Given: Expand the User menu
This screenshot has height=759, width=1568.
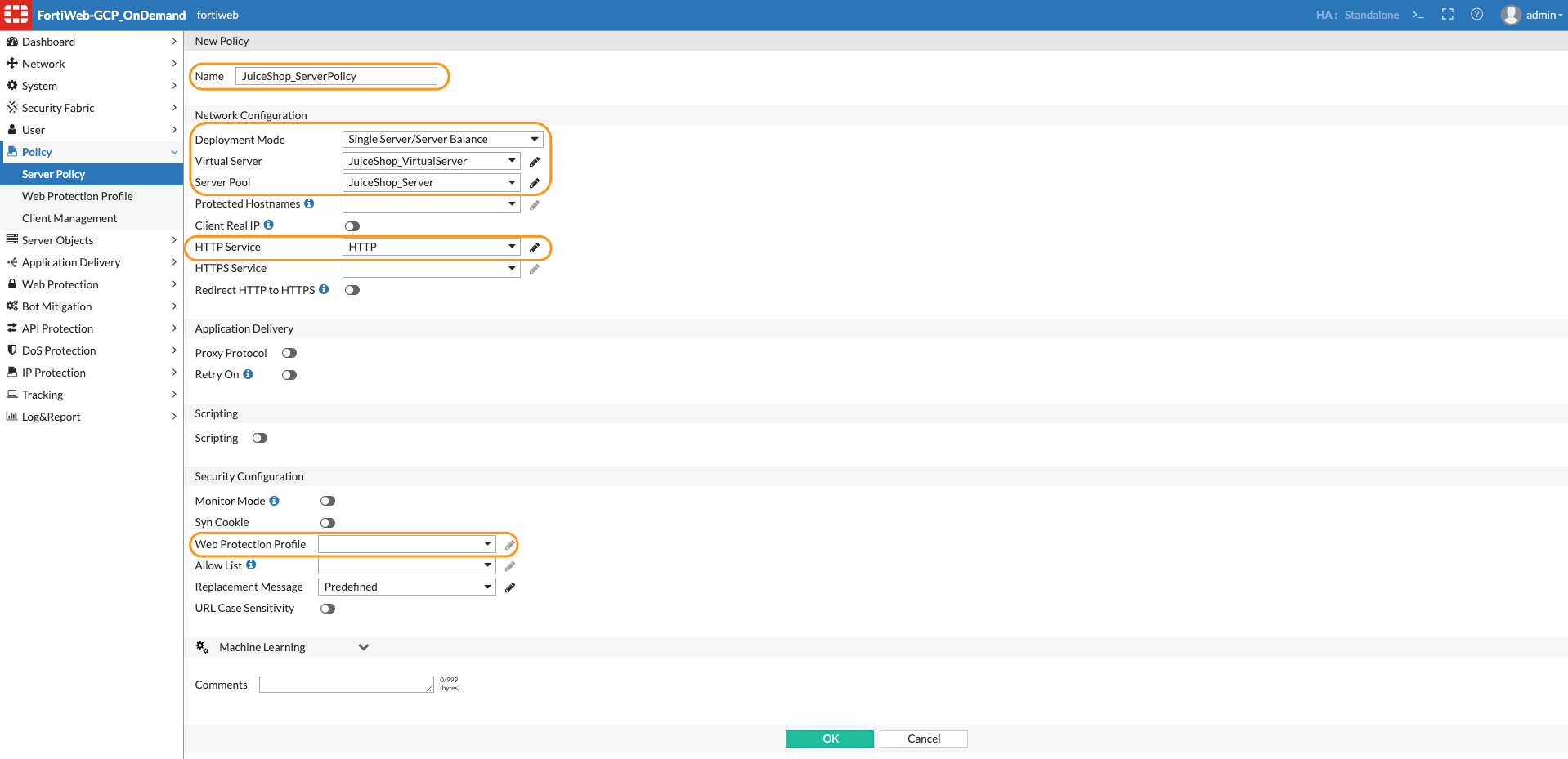Looking at the screenshot, I should pyautogui.click(x=92, y=130).
